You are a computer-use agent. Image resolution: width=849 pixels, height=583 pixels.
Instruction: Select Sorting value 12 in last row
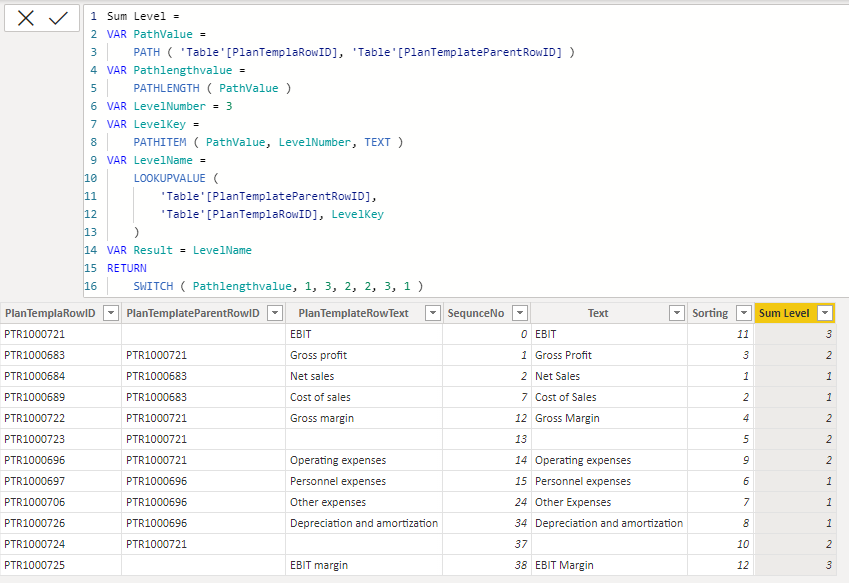721,565
